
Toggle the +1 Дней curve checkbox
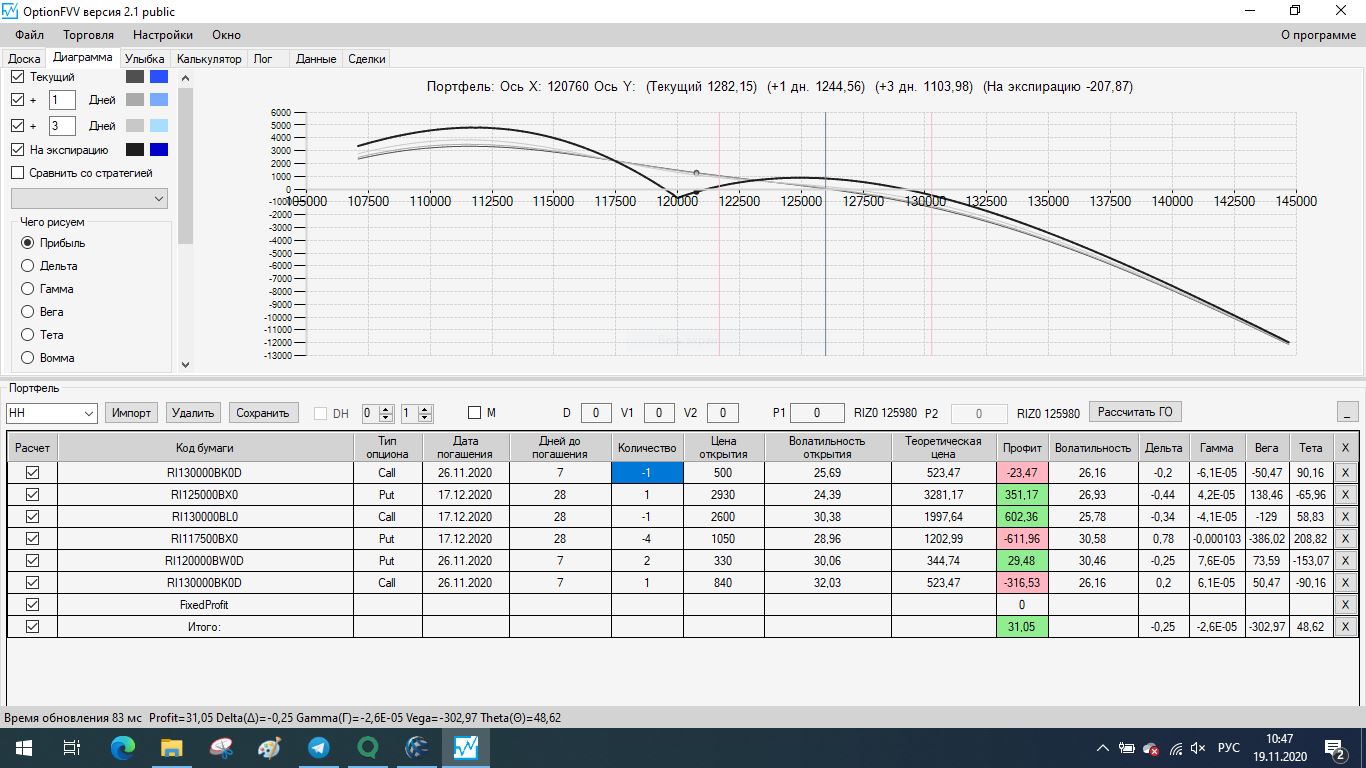17,100
